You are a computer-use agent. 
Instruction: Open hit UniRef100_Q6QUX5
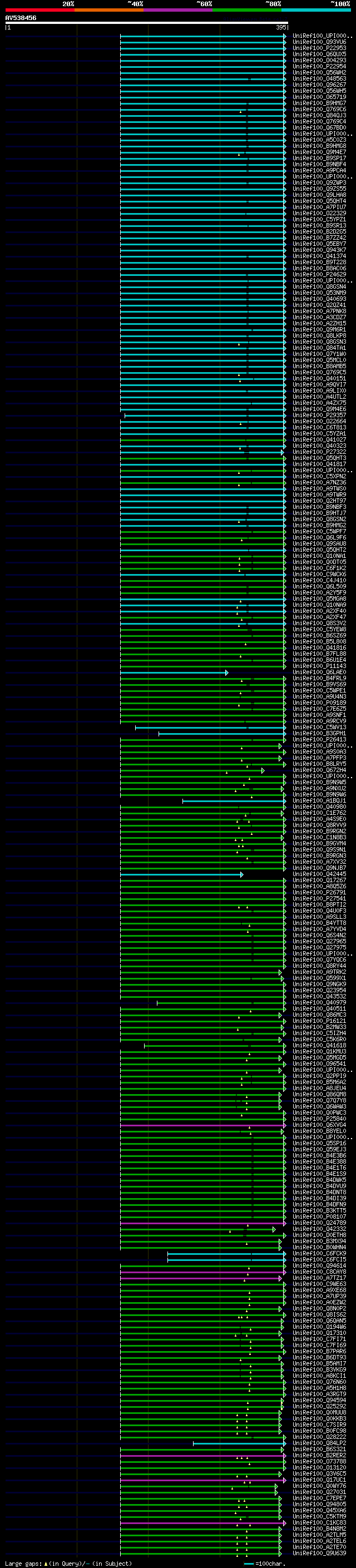pos(319,54)
